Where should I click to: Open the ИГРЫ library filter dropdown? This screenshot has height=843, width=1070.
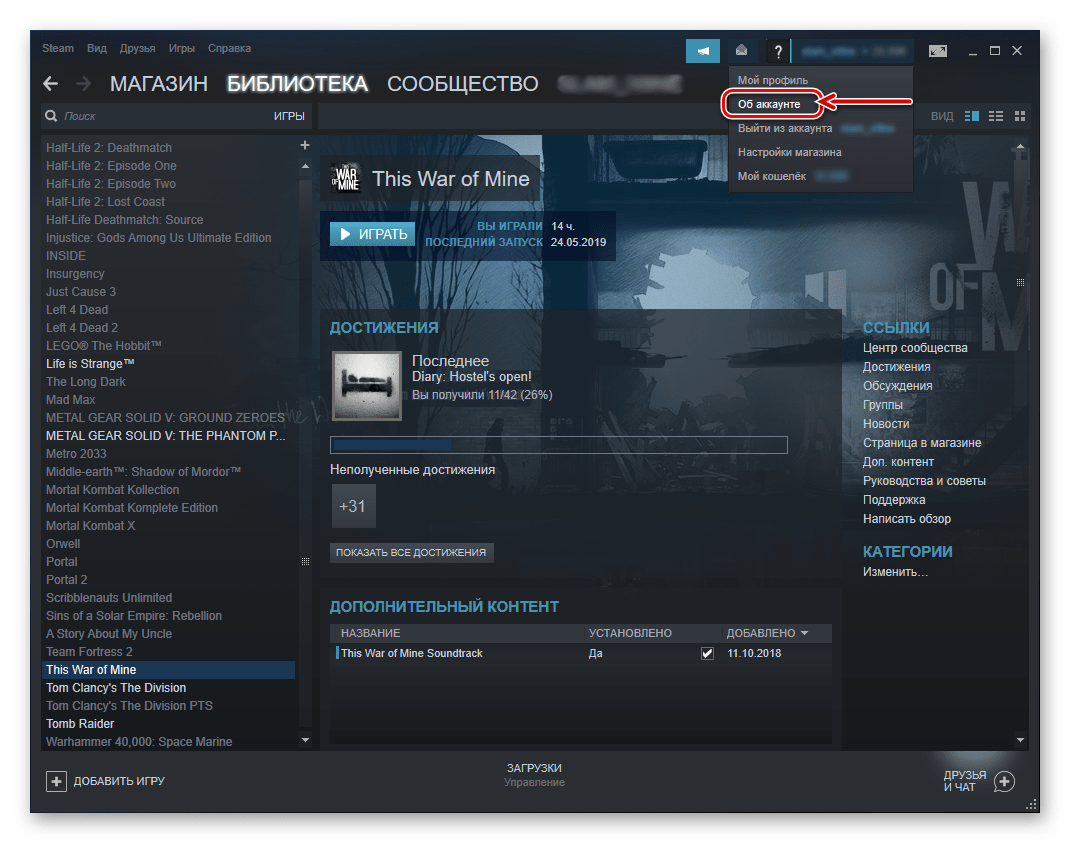[x=288, y=117]
